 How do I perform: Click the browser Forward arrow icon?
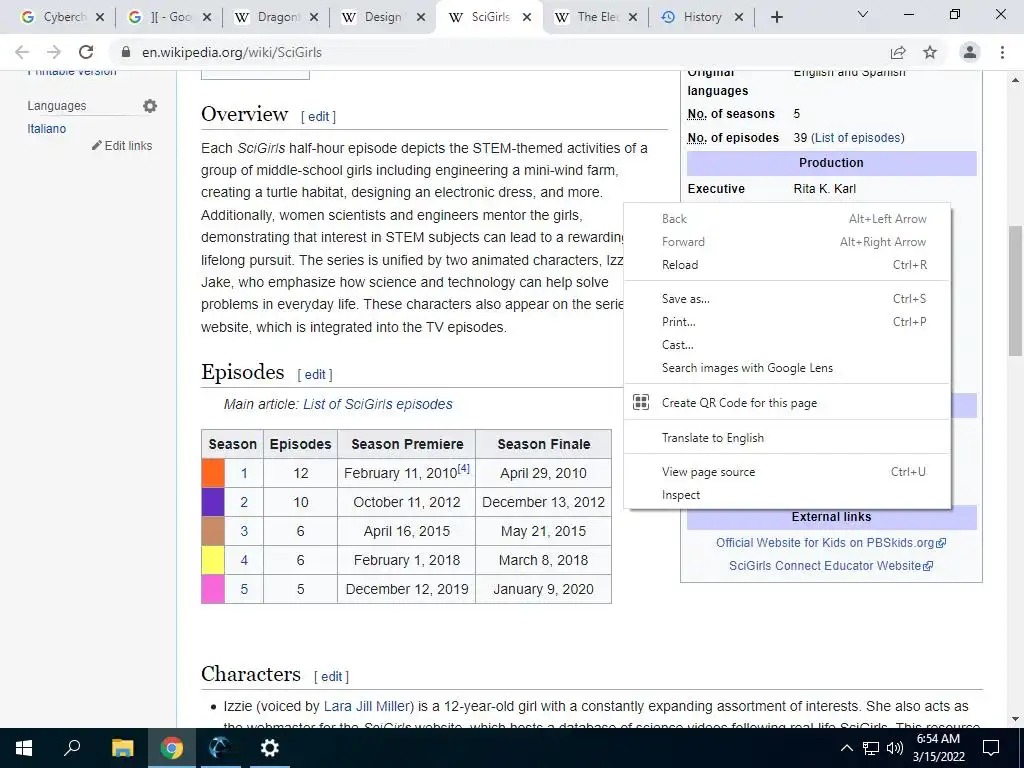click(x=54, y=52)
